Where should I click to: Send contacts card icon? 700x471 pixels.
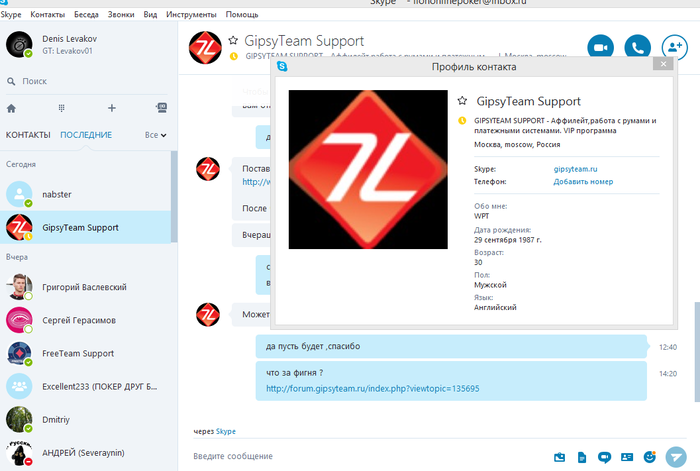(x=627, y=457)
